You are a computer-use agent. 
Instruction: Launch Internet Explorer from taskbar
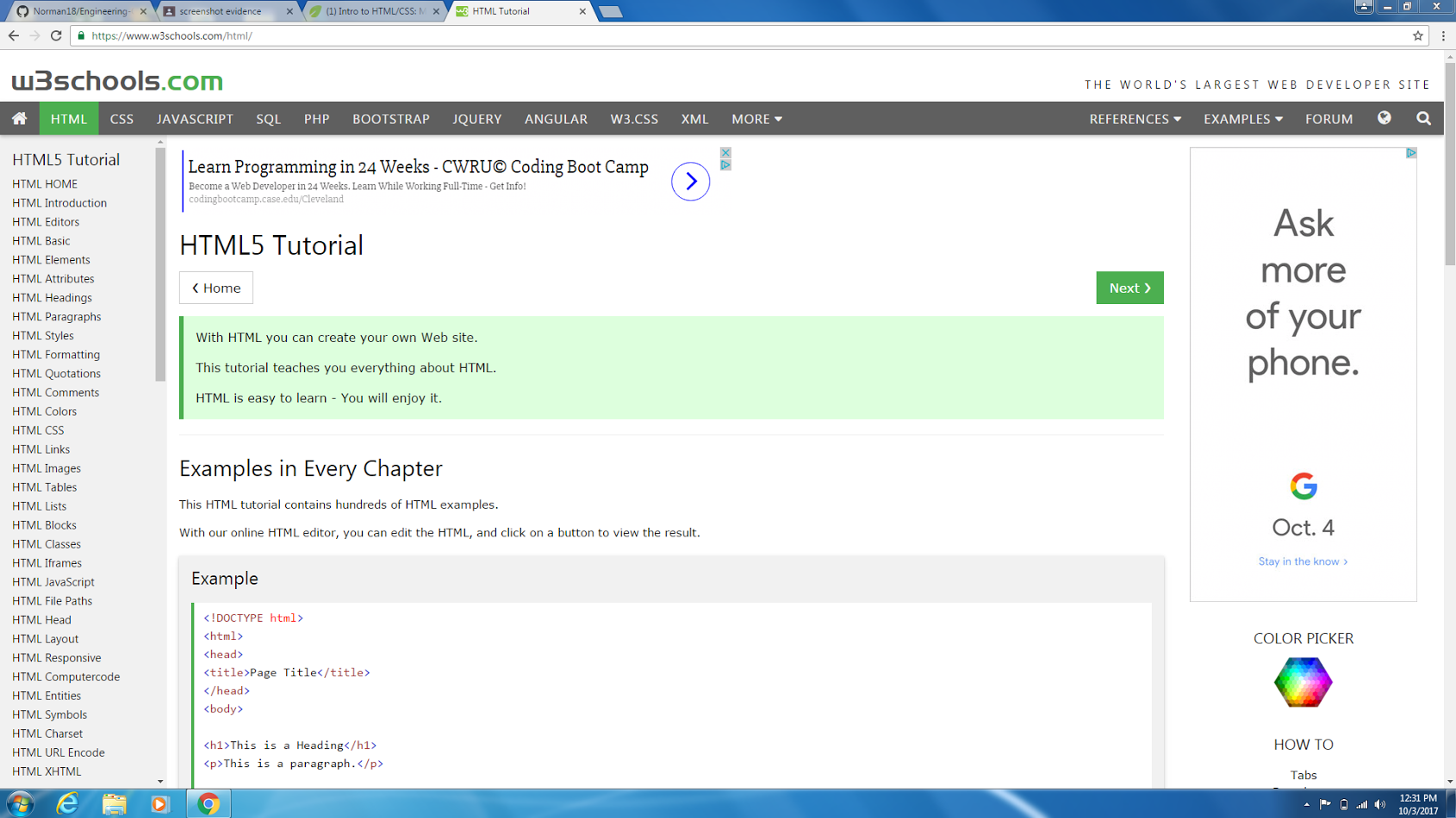point(67,804)
